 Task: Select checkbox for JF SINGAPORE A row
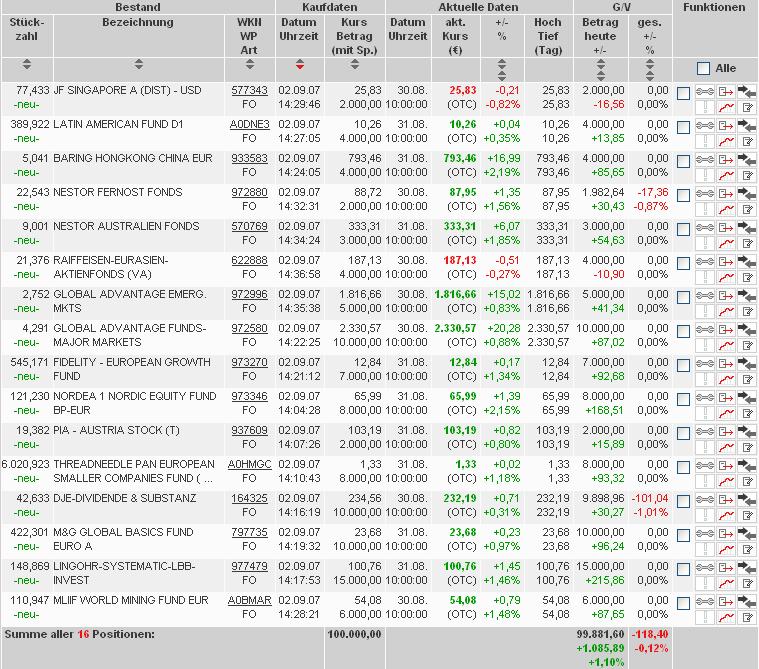point(683,93)
